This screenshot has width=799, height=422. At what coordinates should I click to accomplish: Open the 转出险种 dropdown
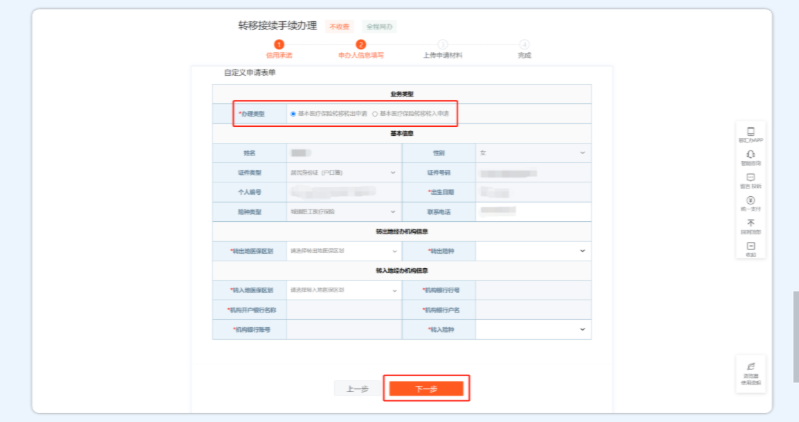coord(534,251)
